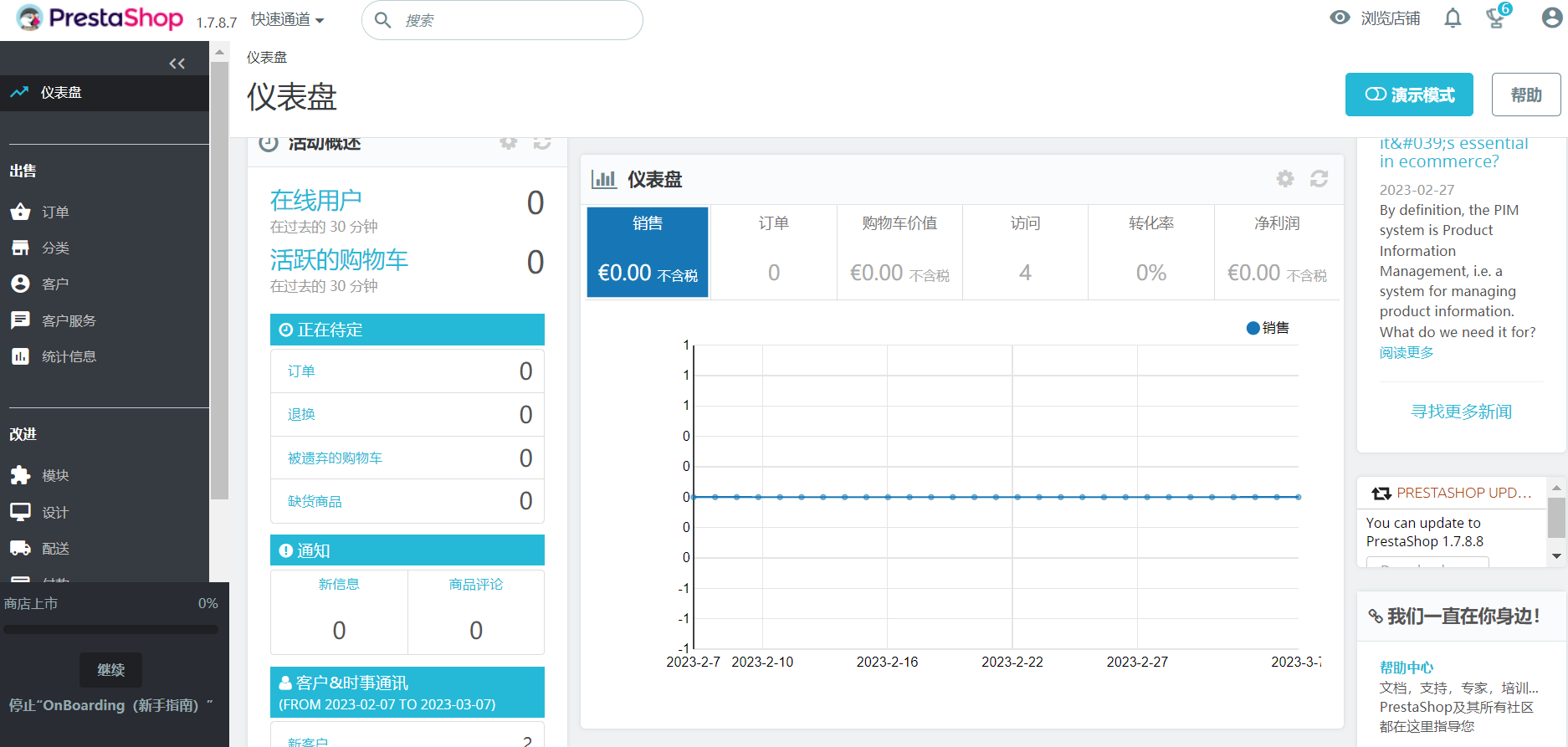Click the update panel scroll down arrow
This screenshot has height=747, width=1568.
pos(1556,556)
